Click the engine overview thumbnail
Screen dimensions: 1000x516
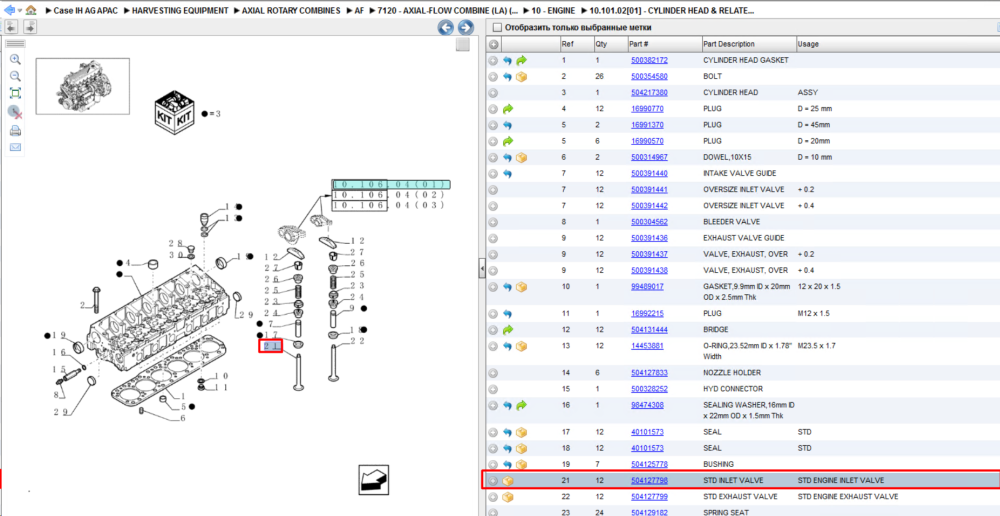(x=82, y=86)
